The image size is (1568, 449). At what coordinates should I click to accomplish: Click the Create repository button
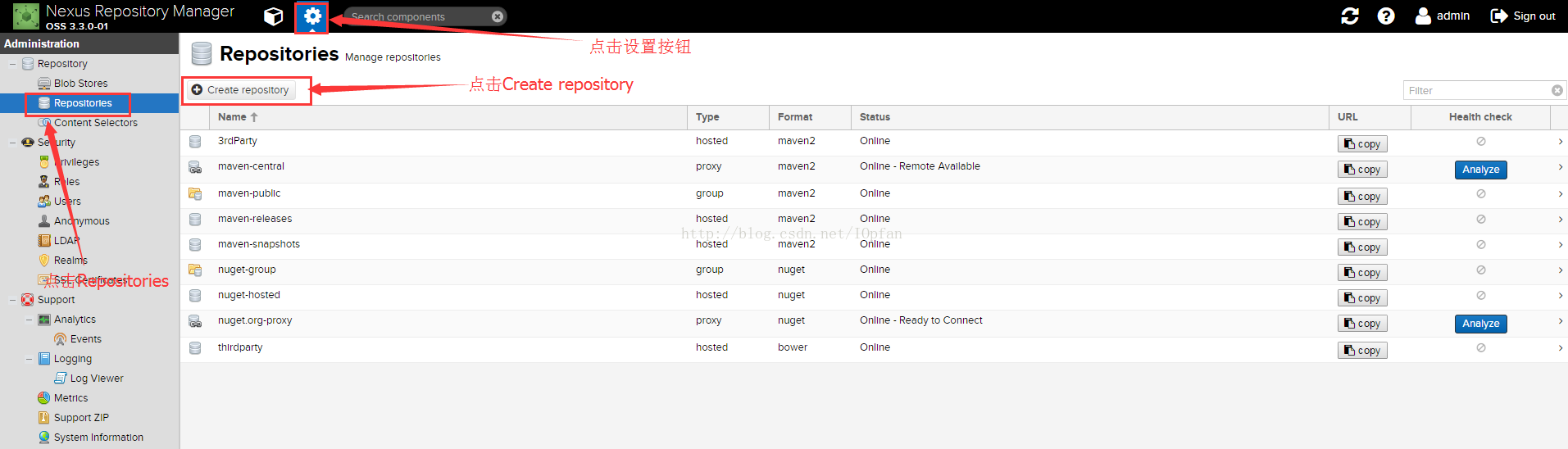241,90
